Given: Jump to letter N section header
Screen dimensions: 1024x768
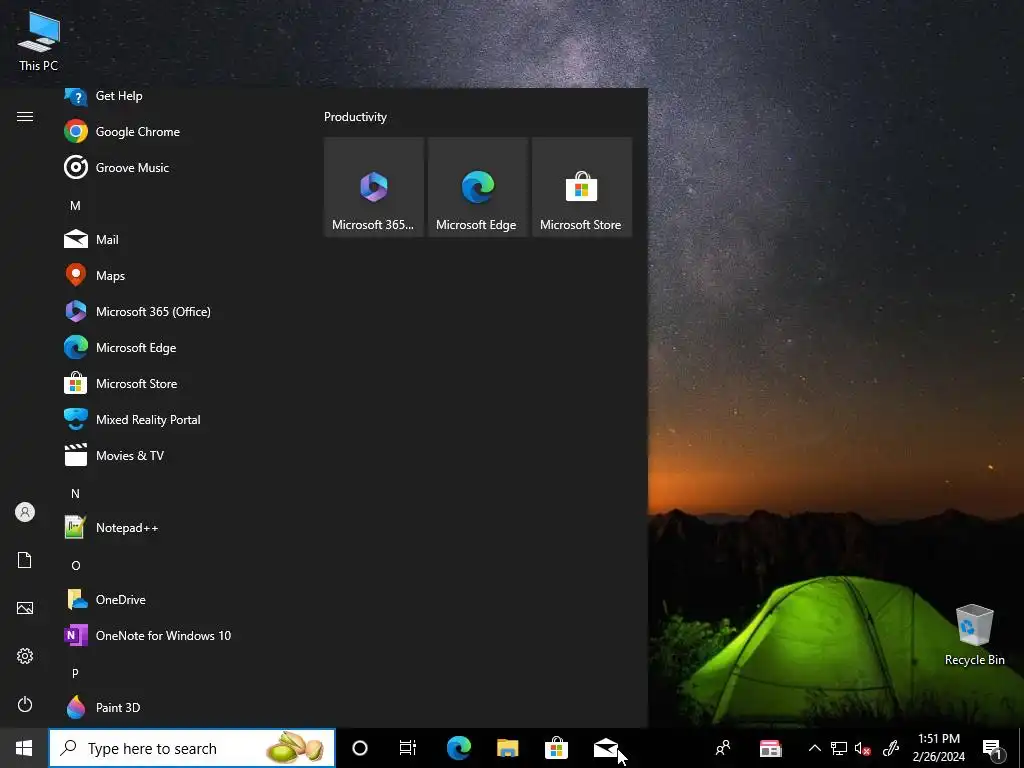Looking at the screenshot, I should (75, 494).
